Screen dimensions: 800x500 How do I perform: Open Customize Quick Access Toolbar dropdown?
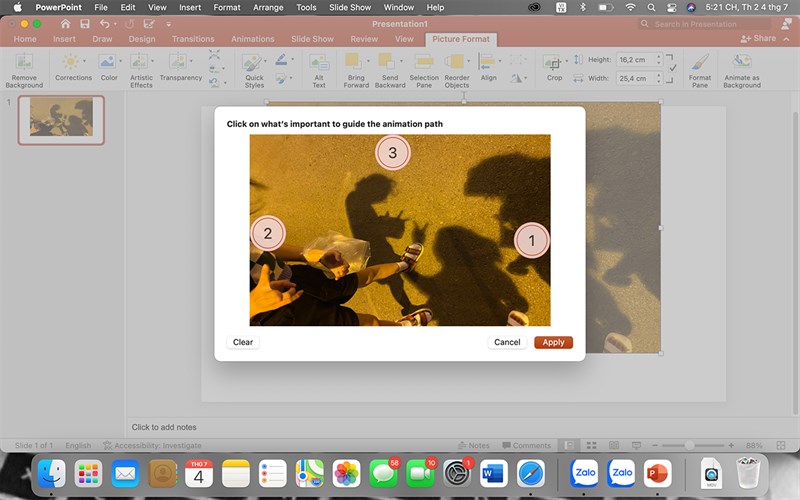(x=168, y=24)
